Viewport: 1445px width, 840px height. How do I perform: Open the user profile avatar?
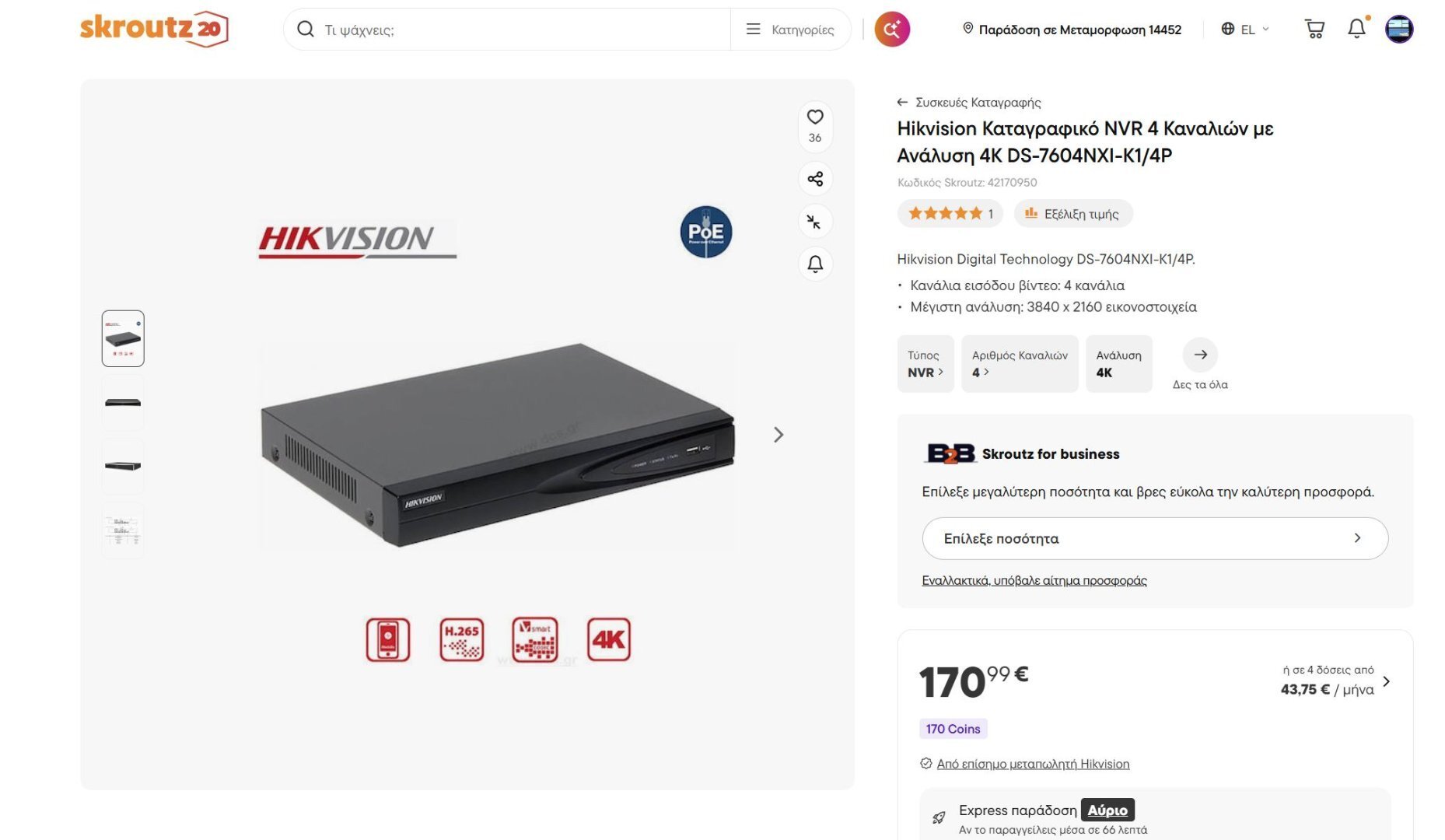[x=1398, y=29]
